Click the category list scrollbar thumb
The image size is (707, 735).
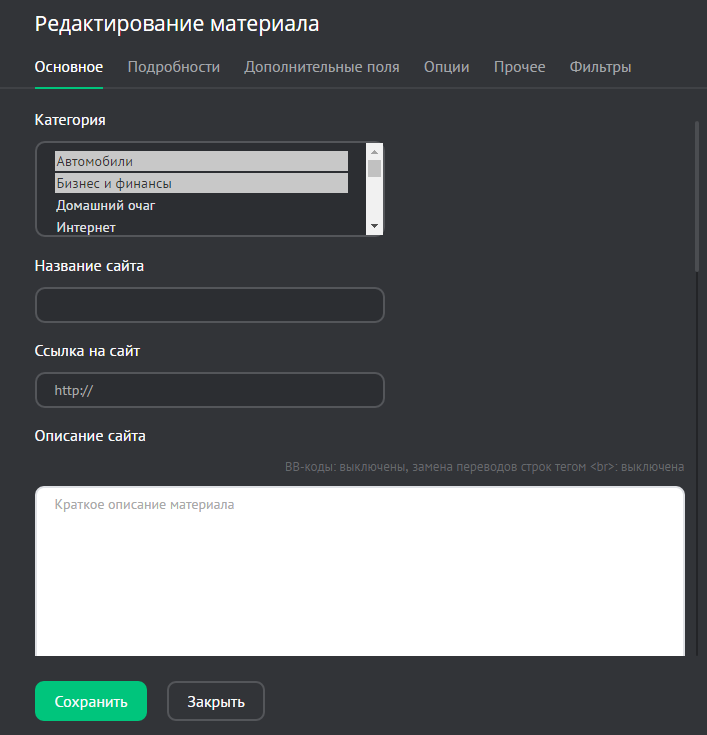point(375,167)
